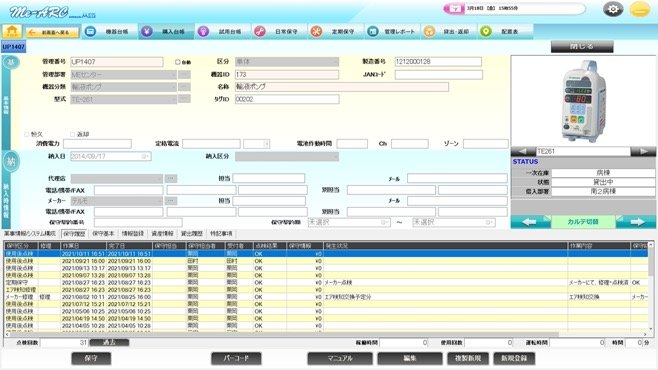658x370 pixels.
Task: Toggle the 自動 checkbox
Action: click(x=178, y=62)
